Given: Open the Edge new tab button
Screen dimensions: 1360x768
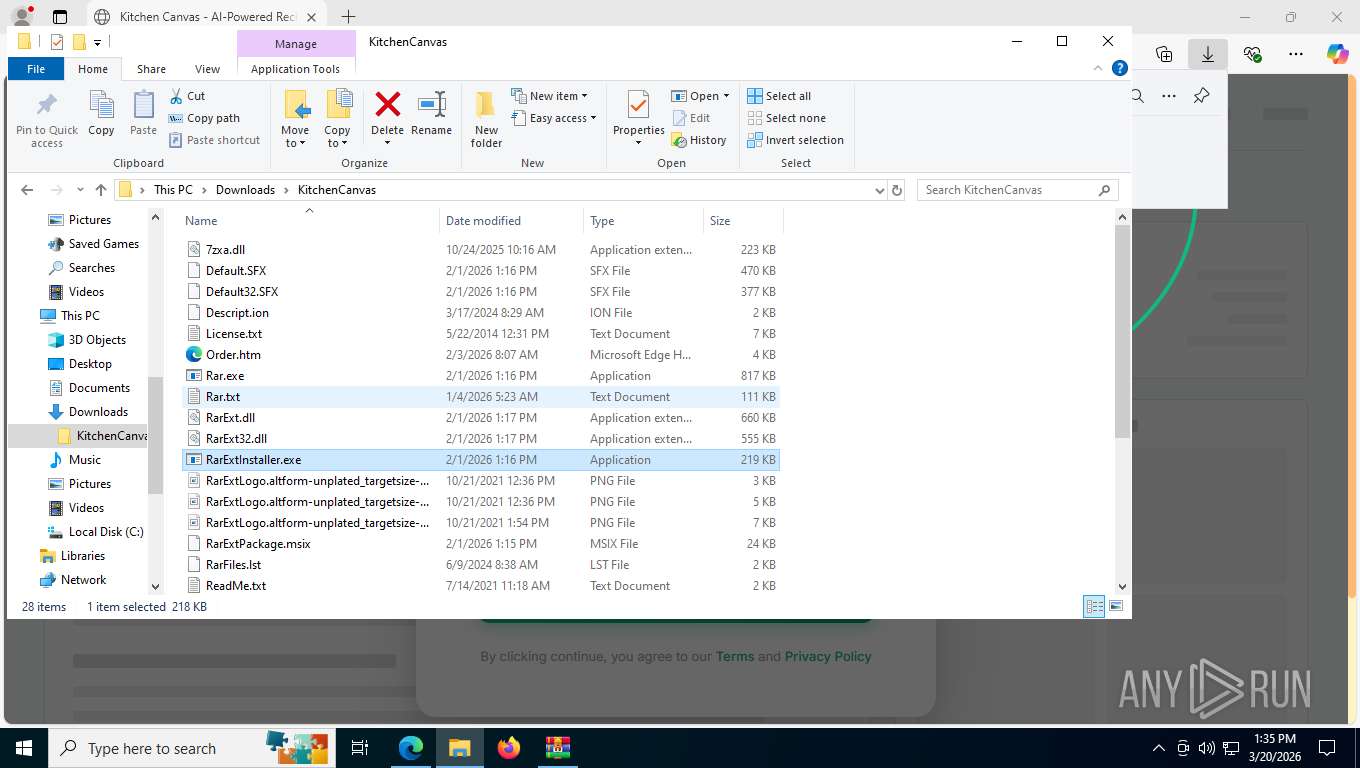Looking at the screenshot, I should coord(348,17).
